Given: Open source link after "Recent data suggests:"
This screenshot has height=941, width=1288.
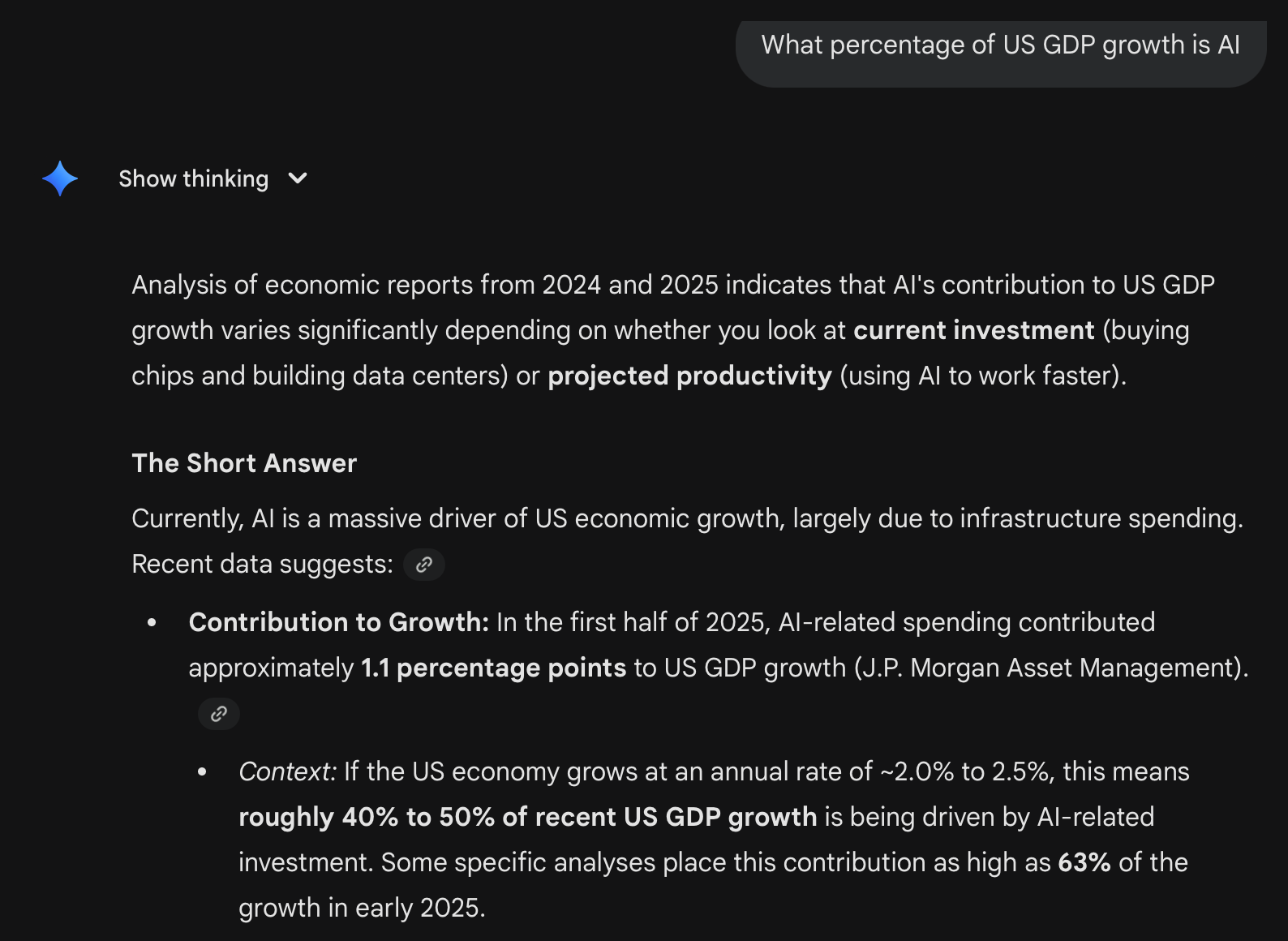Looking at the screenshot, I should [423, 565].
